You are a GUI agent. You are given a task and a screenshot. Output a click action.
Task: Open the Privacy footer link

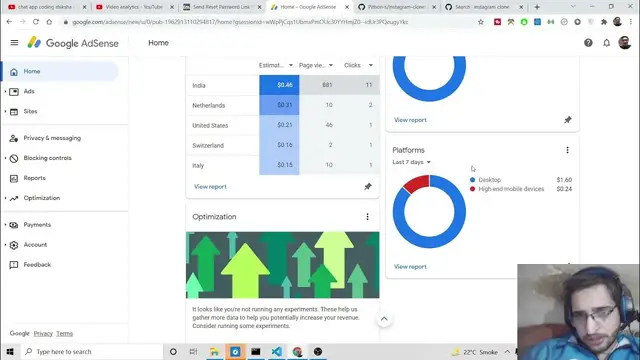tap(43, 333)
